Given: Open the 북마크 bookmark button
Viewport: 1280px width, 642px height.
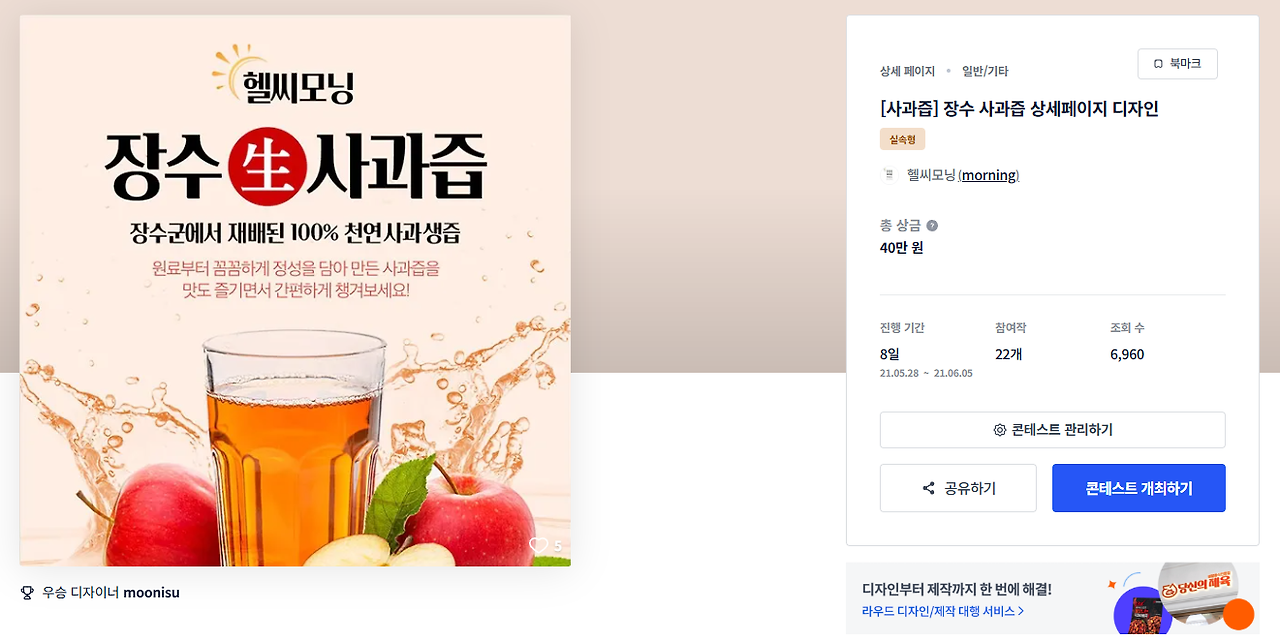Looking at the screenshot, I should pyautogui.click(x=1177, y=64).
